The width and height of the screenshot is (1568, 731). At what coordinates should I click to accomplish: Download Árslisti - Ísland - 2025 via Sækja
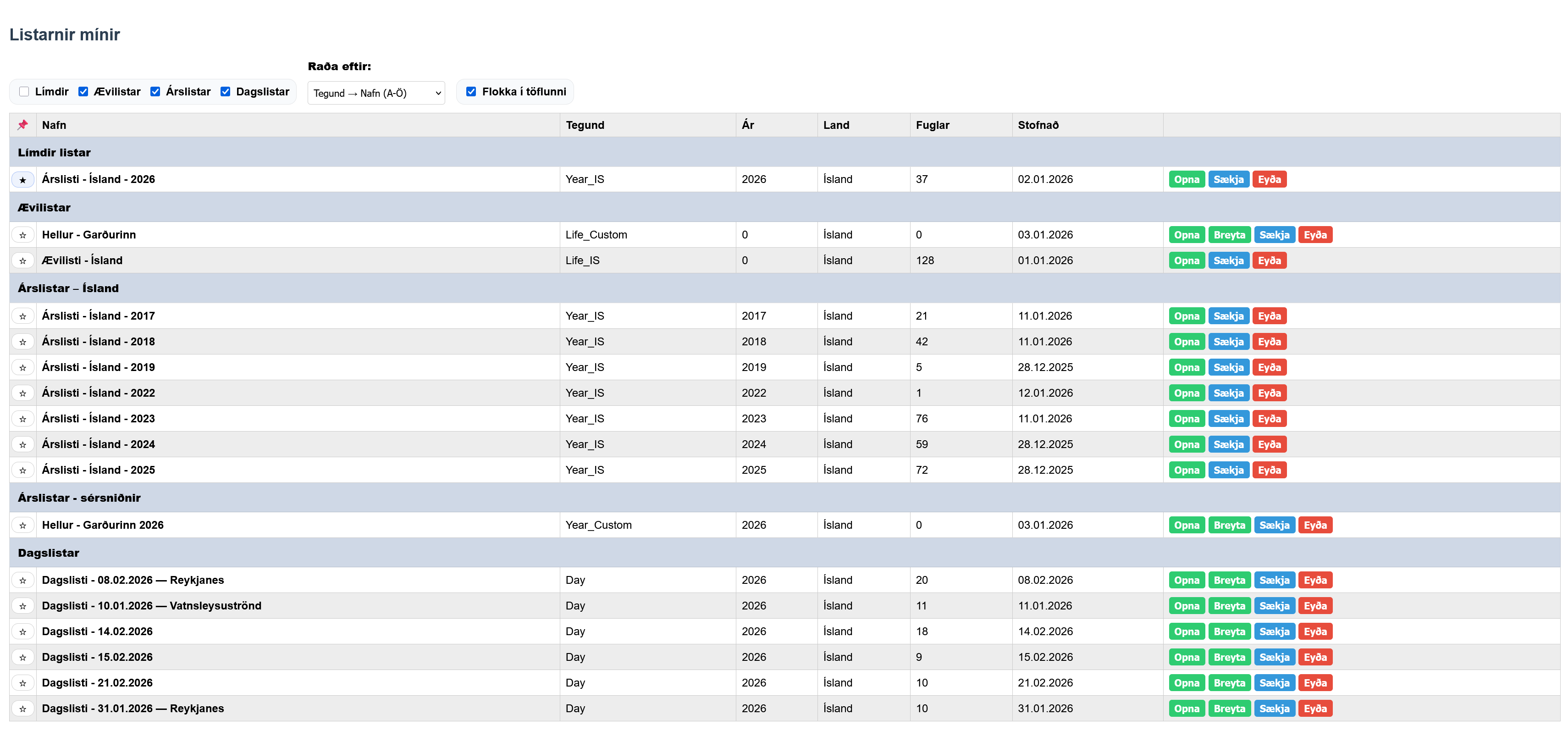pos(1228,470)
